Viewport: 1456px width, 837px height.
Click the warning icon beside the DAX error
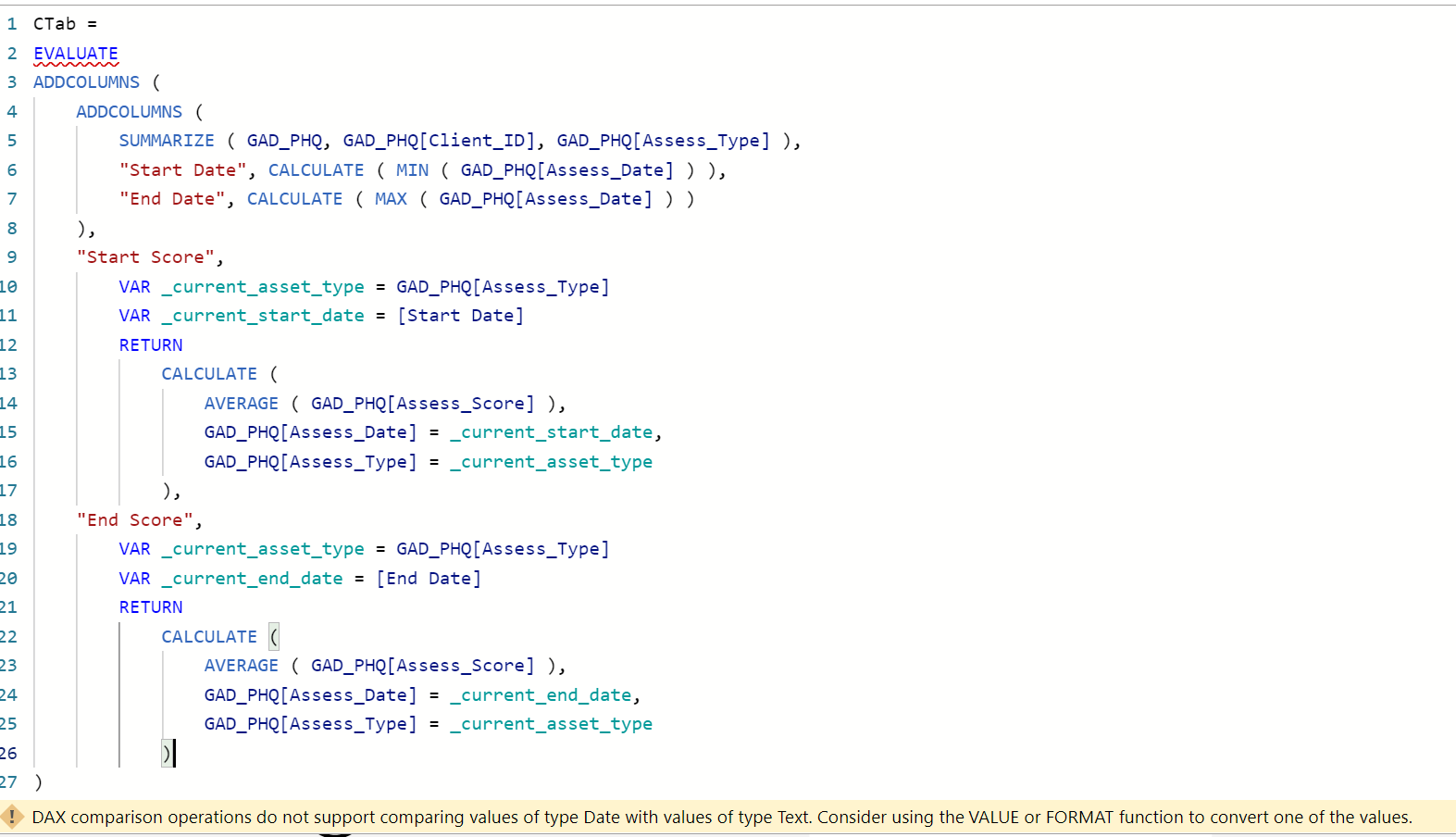tap(11, 817)
